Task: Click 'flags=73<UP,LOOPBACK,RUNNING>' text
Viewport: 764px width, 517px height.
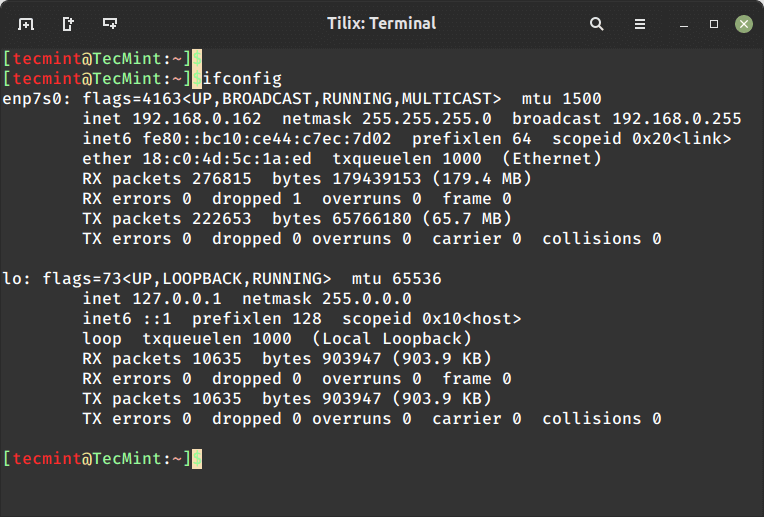Action: [x=187, y=279]
